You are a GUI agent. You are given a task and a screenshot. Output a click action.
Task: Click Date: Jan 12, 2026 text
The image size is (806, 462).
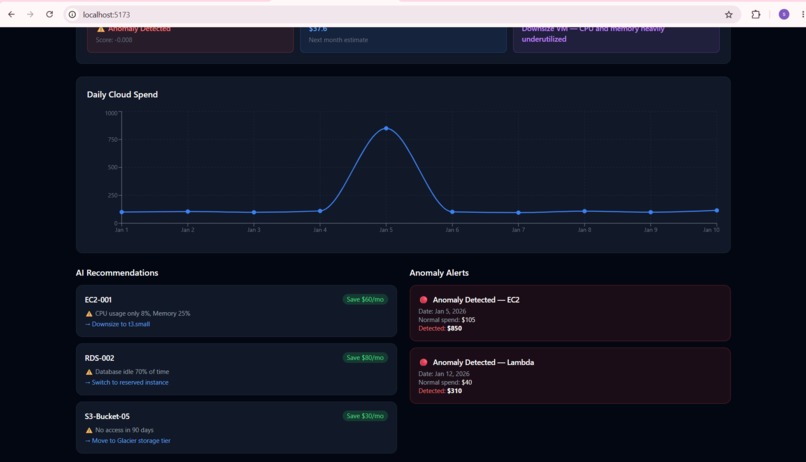click(x=444, y=374)
